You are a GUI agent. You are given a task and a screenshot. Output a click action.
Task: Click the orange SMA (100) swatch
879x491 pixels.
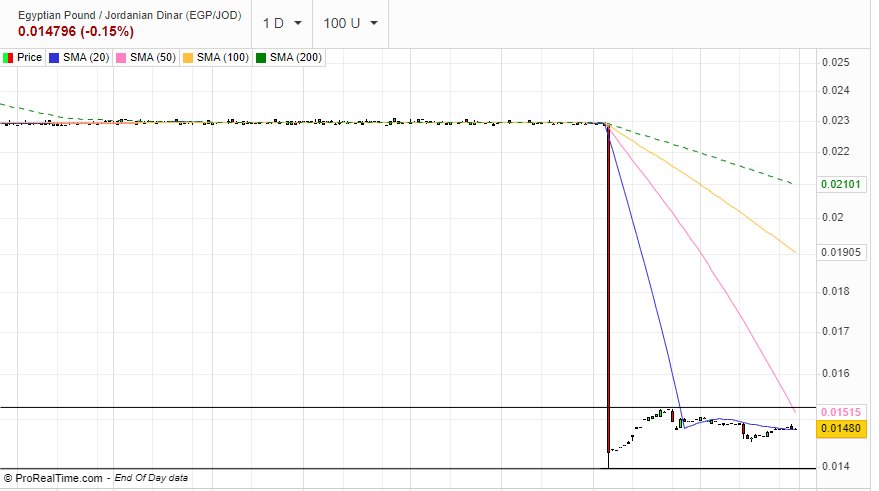pos(188,58)
